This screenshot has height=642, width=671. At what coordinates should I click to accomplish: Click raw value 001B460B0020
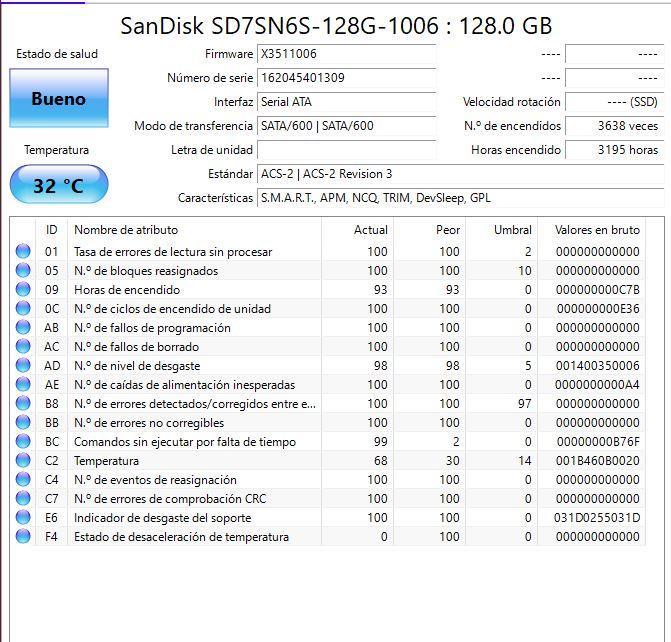click(x=598, y=461)
